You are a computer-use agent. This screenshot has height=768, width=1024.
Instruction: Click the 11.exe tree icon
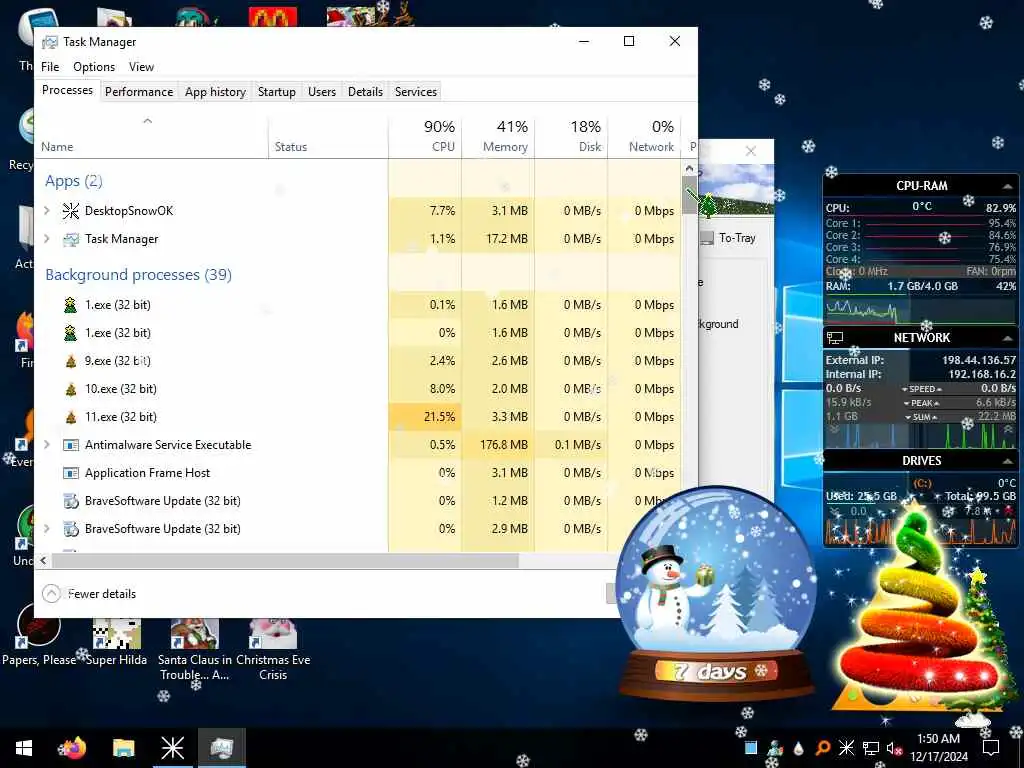pyautogui.click(x=71, y=417)
